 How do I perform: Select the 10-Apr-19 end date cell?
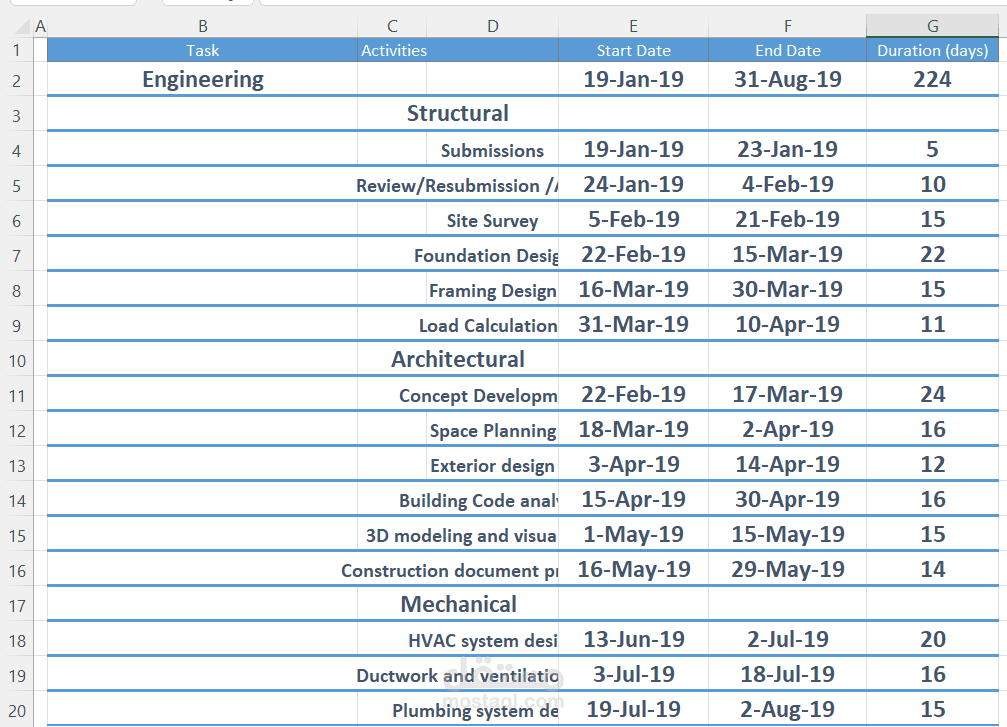[787, 324]
